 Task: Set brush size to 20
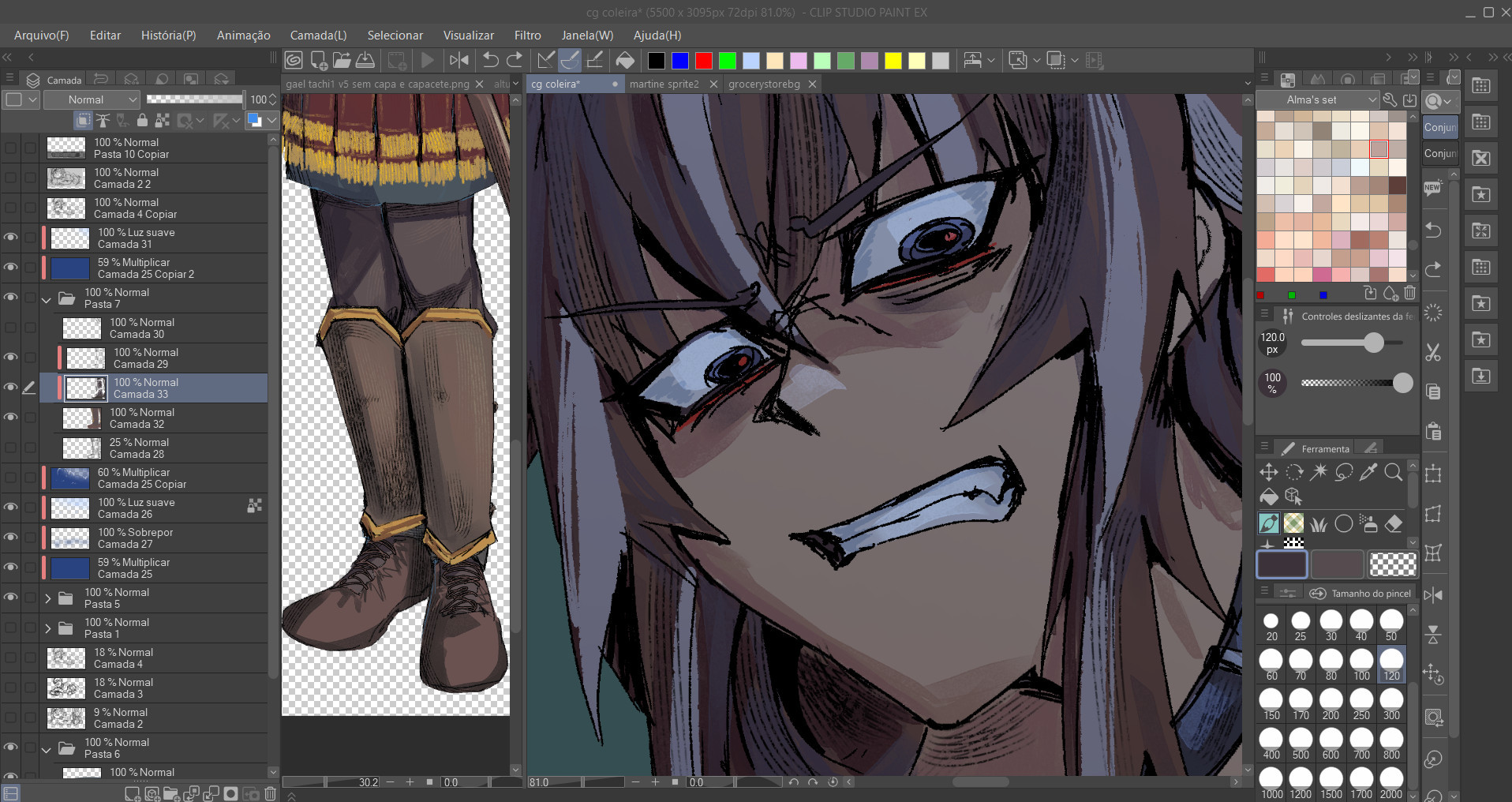point(1271,625)
